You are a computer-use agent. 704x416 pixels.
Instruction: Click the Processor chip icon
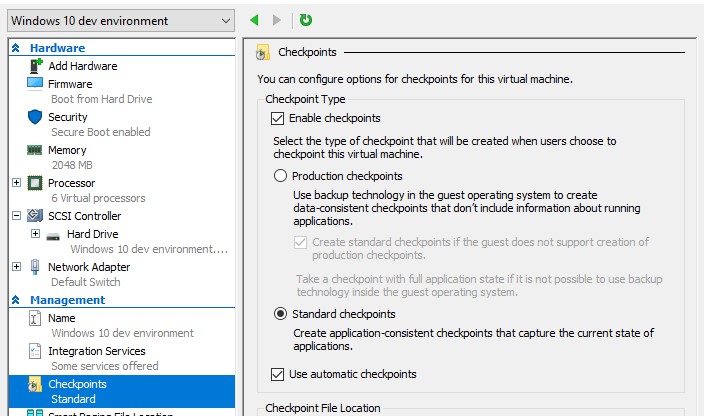(x=35, y=183)
